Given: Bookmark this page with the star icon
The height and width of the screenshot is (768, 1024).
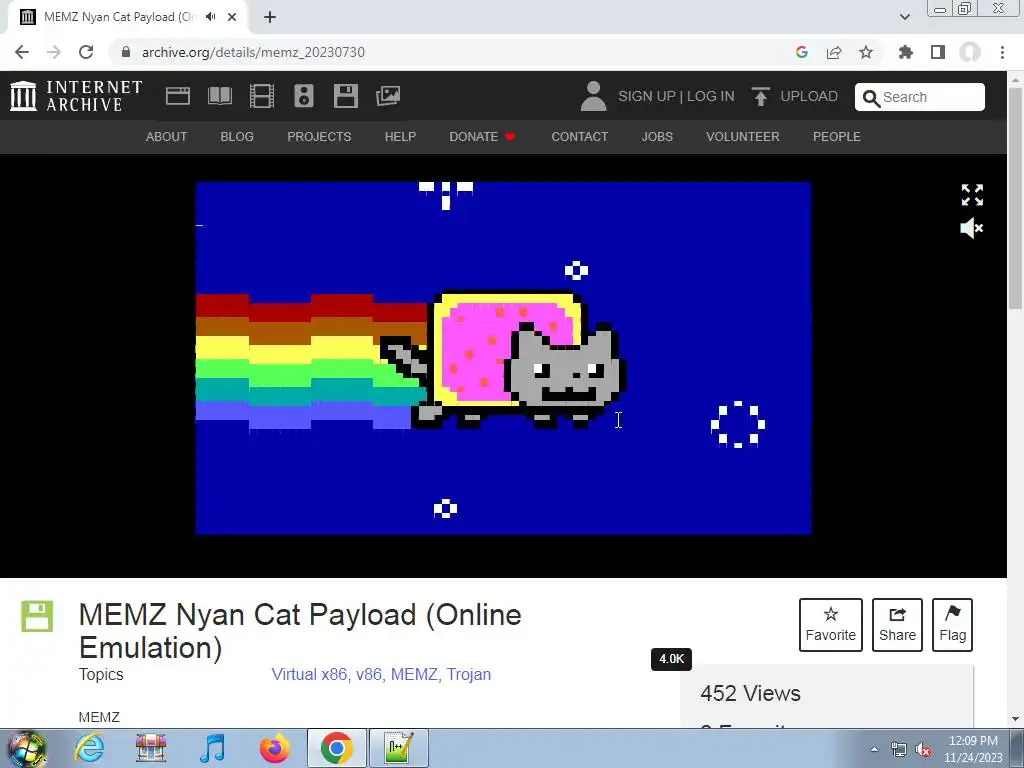Looking at the screenshot, I should tap(866, 52).
